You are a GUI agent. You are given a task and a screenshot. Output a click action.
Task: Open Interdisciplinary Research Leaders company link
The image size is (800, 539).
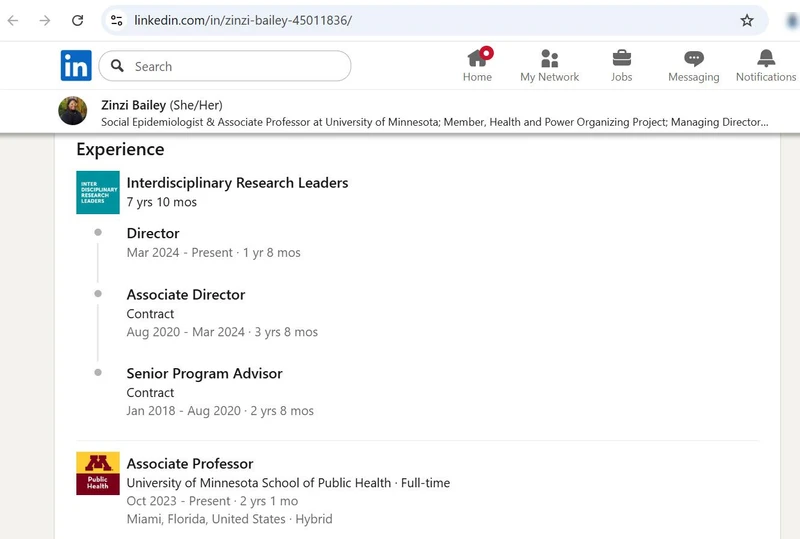[x=237, y=183]
